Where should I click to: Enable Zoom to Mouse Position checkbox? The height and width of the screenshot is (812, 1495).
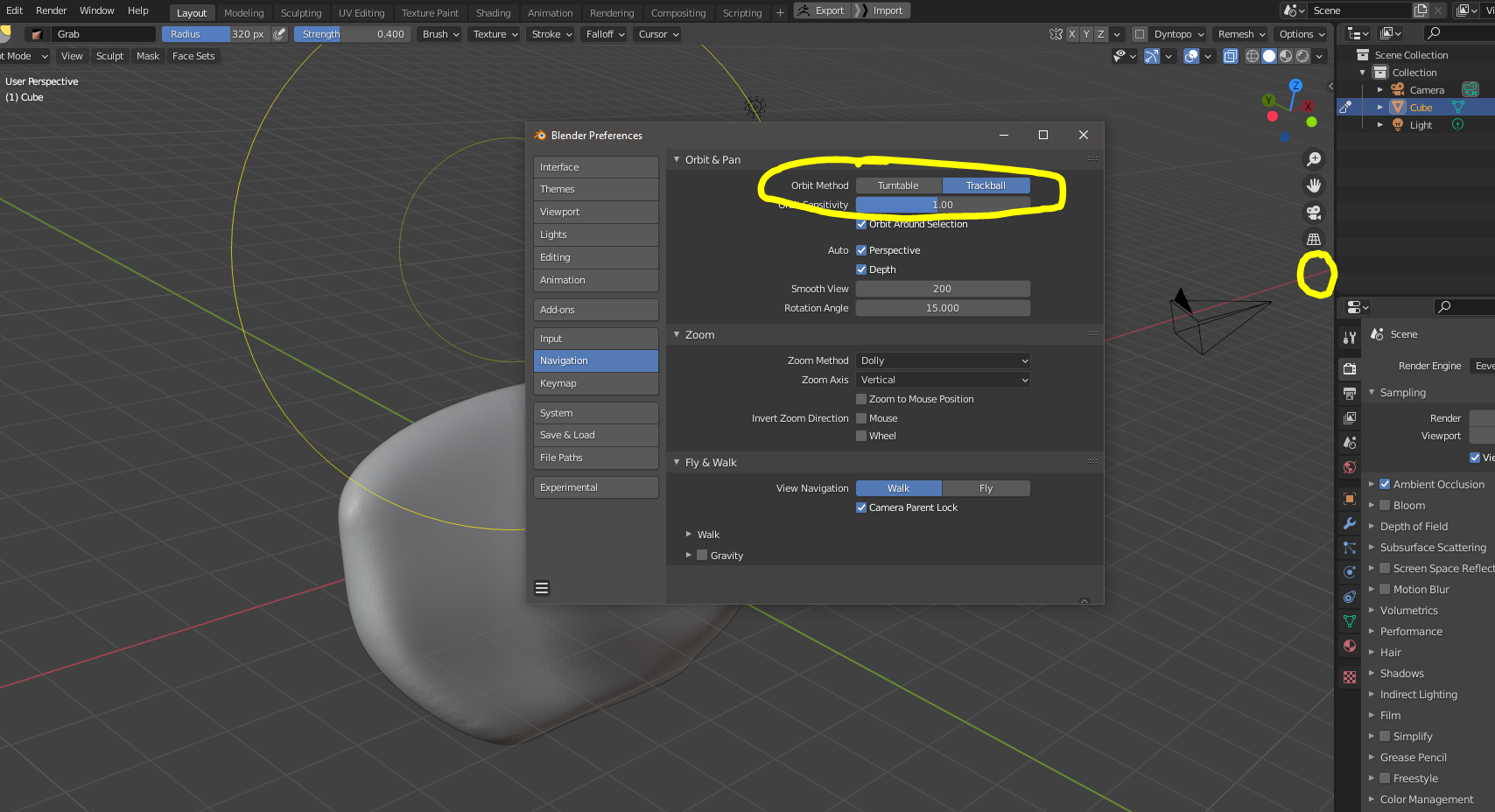[x=861, y=399]
